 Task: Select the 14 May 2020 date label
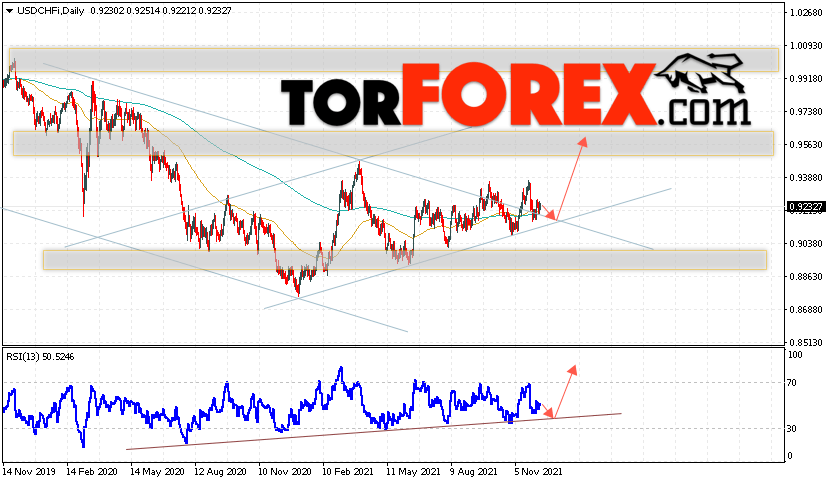pos(157,471)
